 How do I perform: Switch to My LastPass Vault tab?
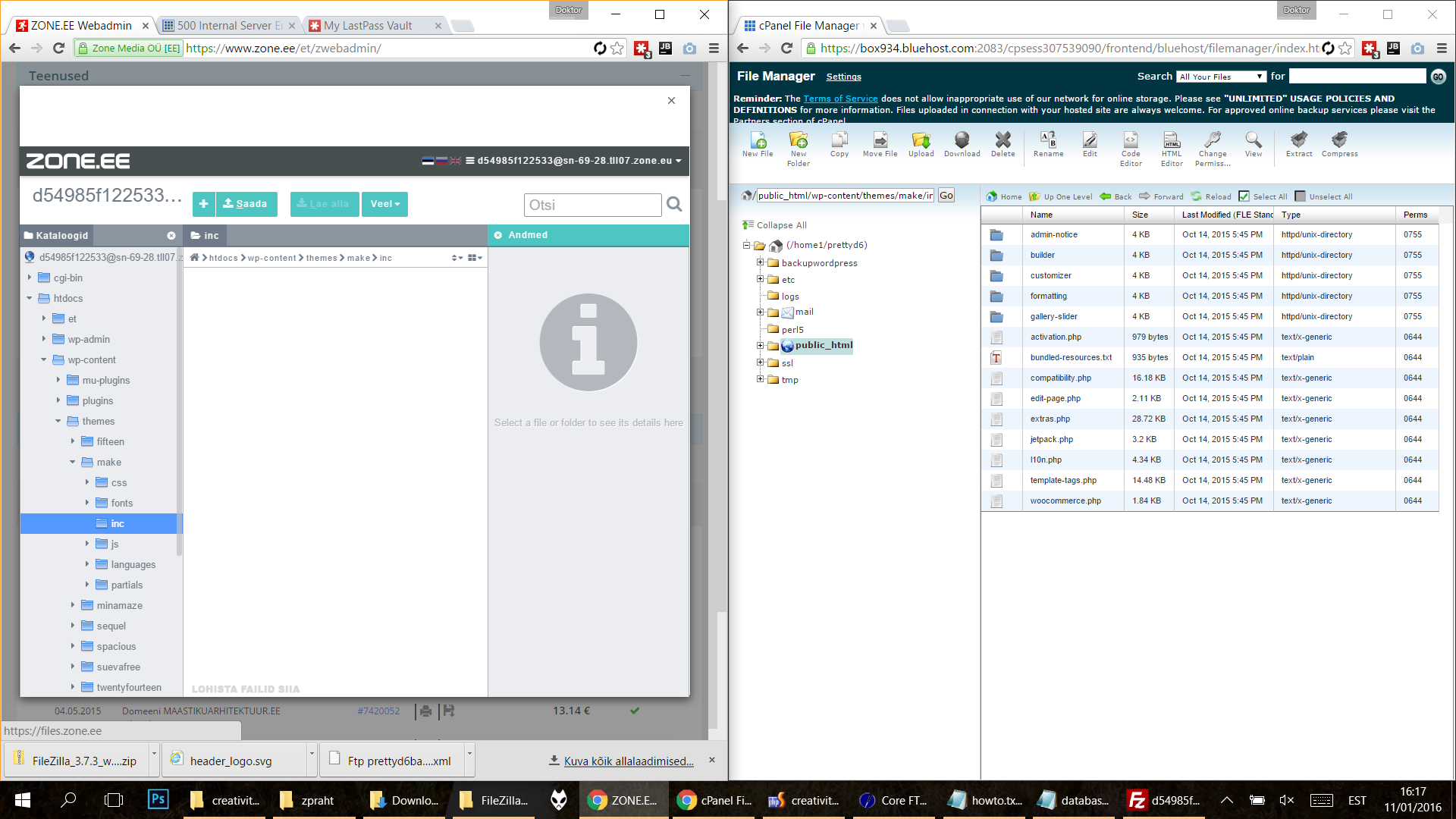(369, 25)
